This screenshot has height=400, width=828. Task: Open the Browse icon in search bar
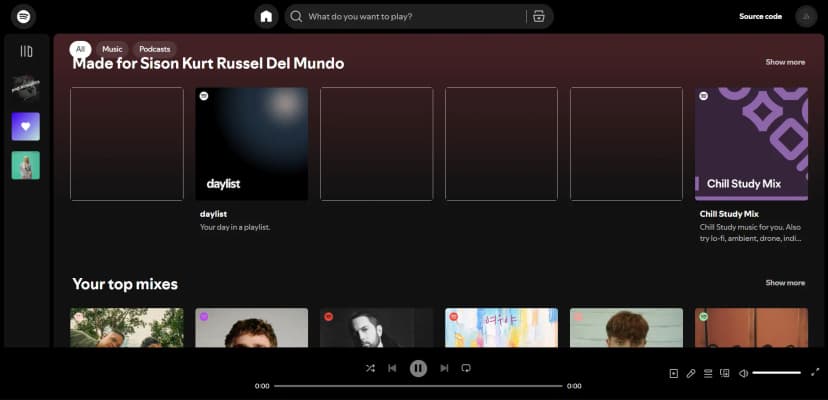(x=539, y=16)
